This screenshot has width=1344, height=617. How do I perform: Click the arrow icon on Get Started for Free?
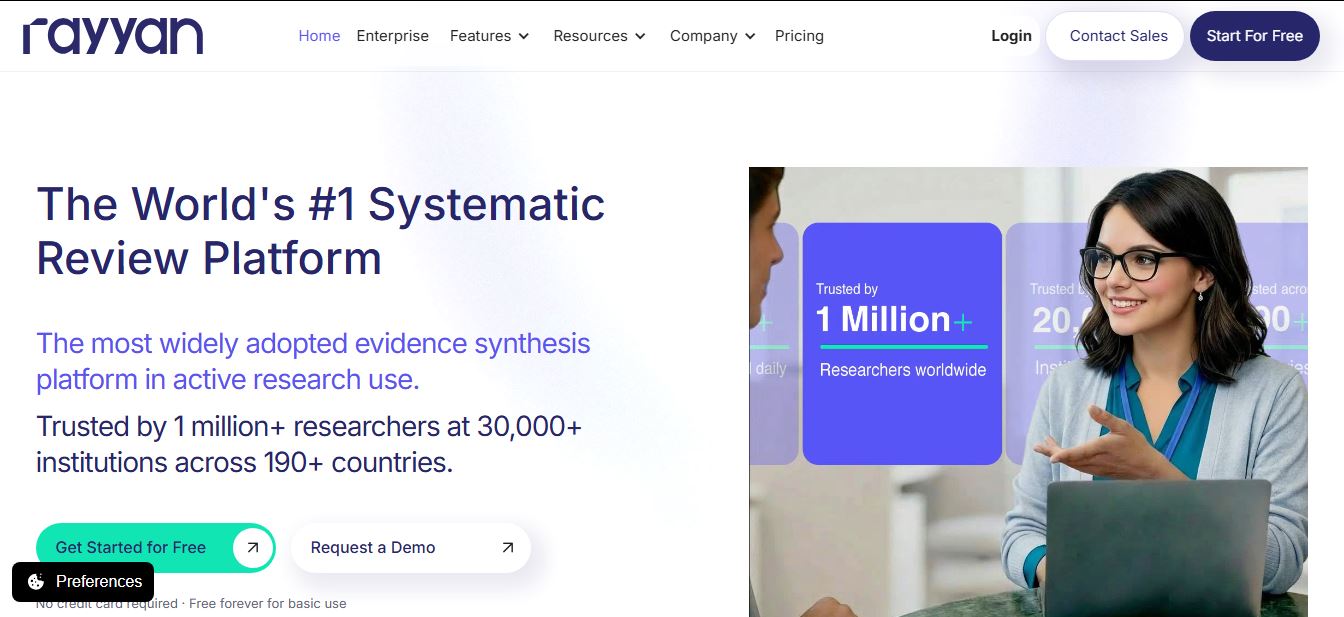tap(252, 547)
